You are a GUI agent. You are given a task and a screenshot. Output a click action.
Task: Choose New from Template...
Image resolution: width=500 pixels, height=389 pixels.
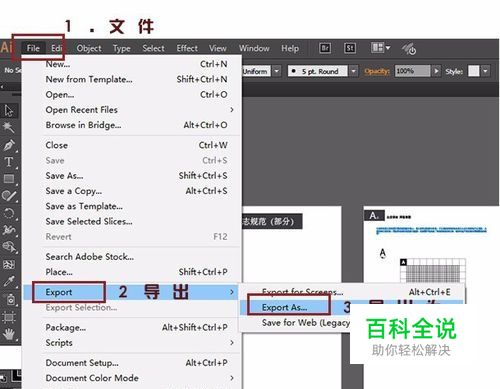coord(132,79)
